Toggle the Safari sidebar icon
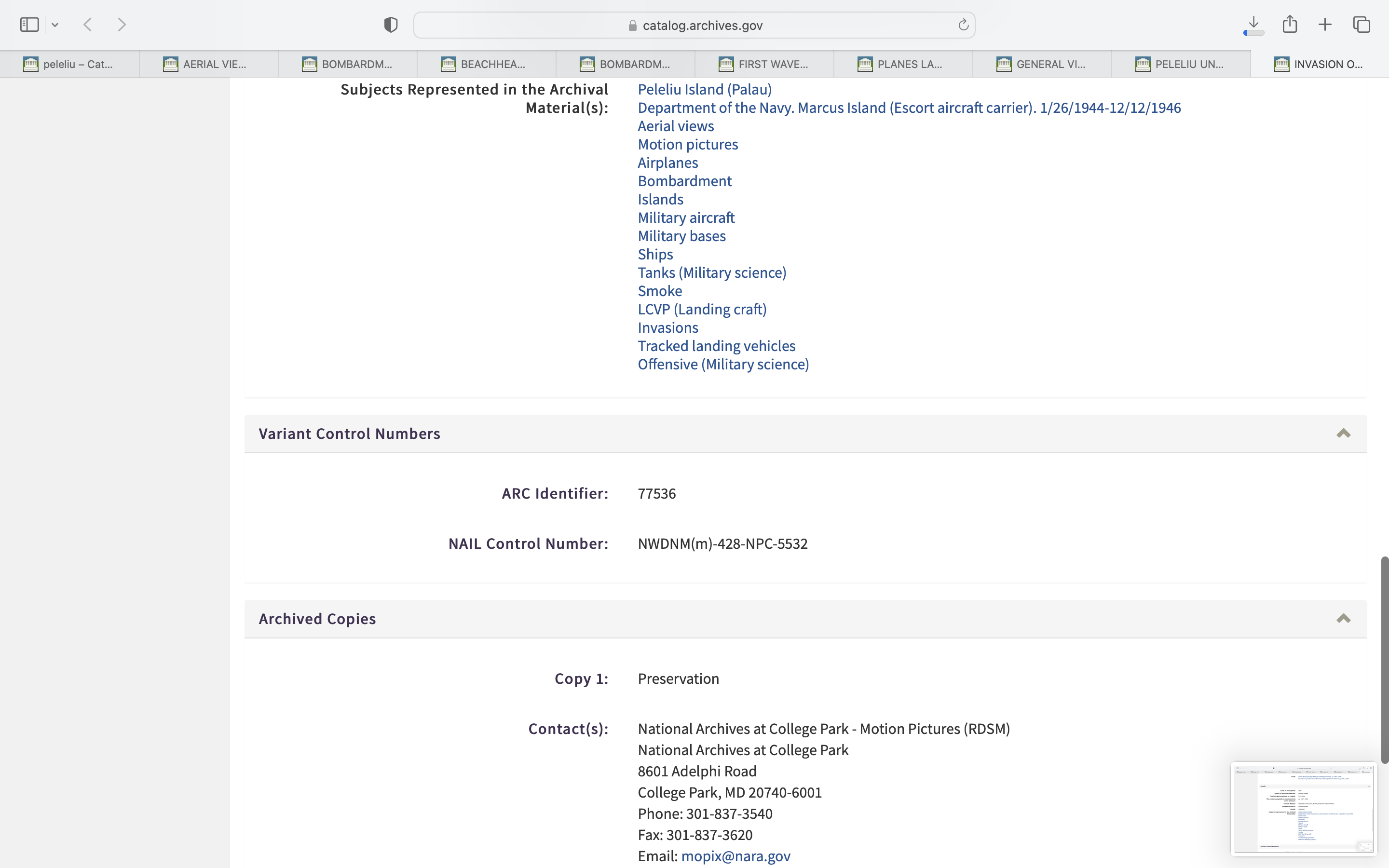1389x868 pixels. 29,25
